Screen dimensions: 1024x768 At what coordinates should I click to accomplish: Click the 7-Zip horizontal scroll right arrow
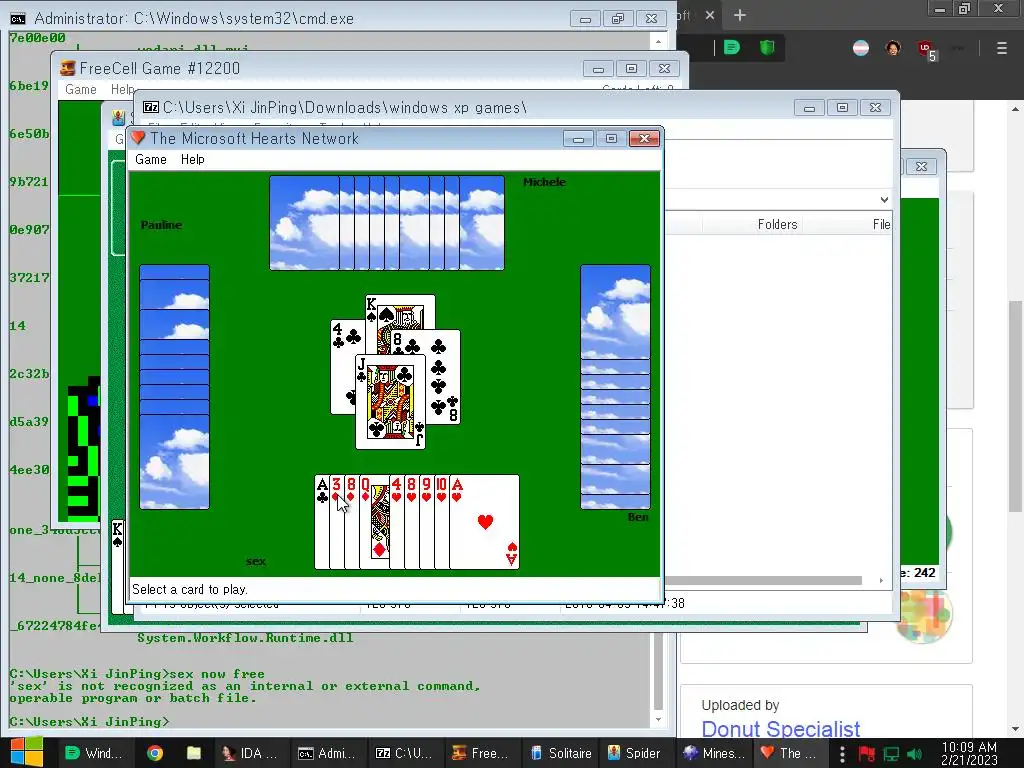881,580
